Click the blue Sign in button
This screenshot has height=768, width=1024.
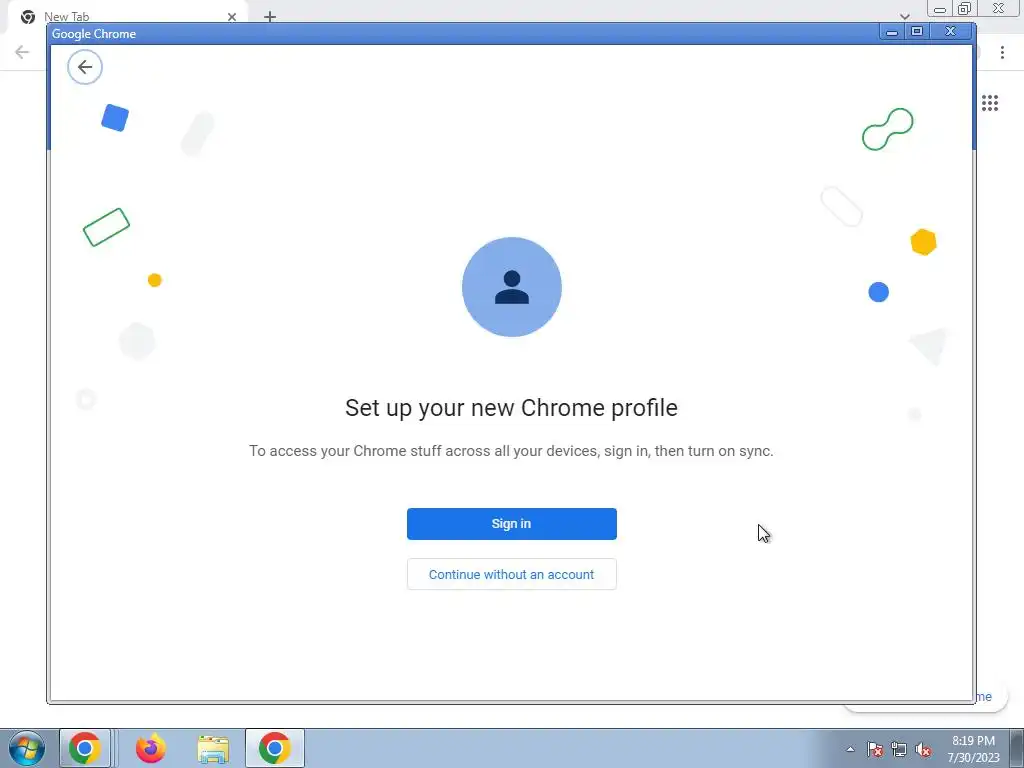point(511,524)
